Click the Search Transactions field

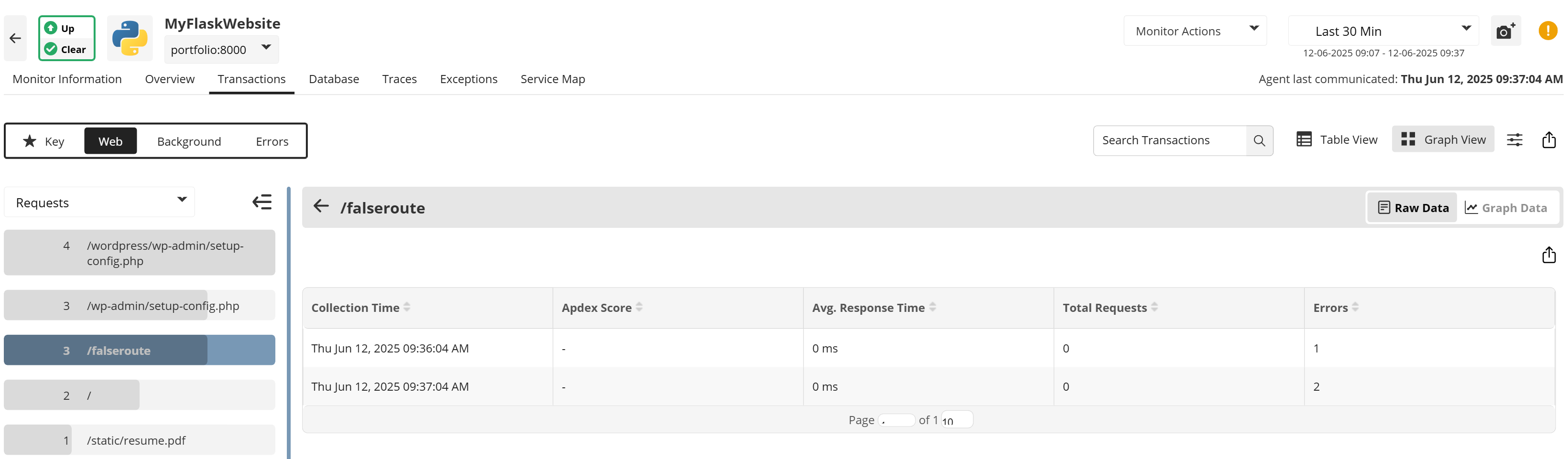tap(1169, 140)
